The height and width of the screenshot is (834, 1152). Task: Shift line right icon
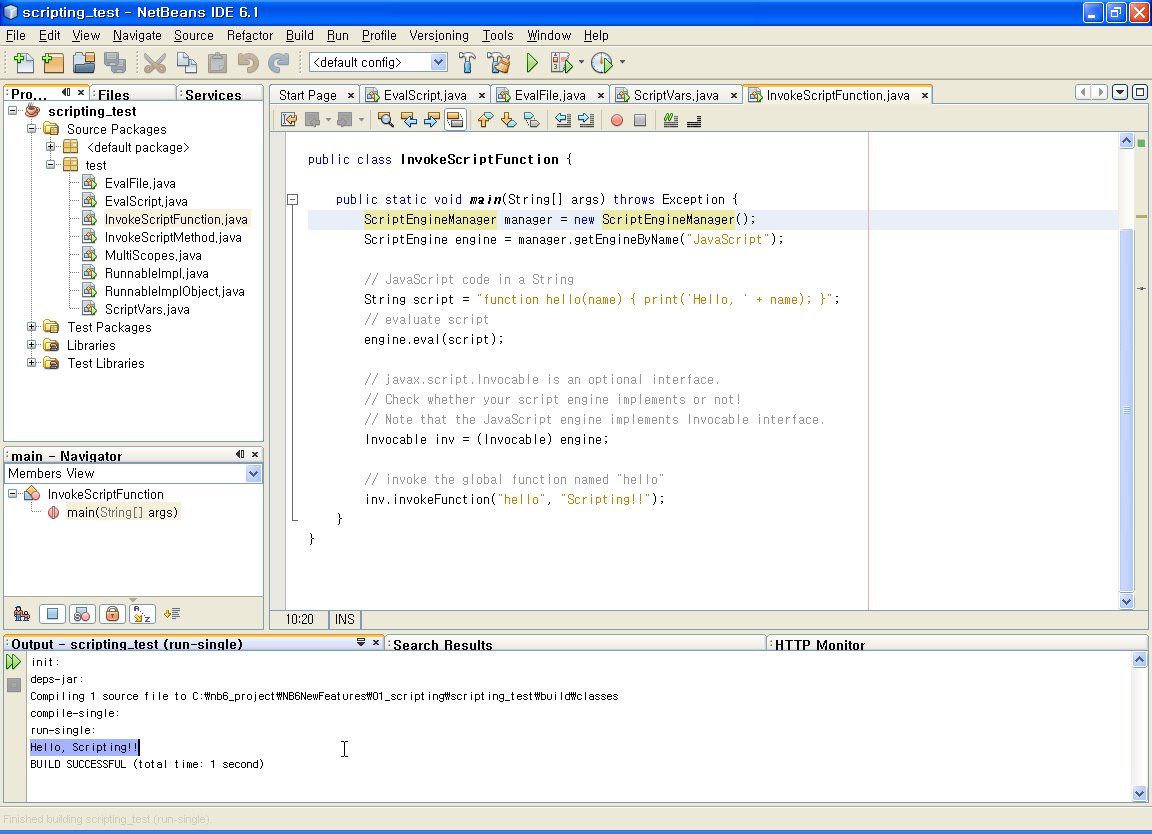[x=586, y=120]
